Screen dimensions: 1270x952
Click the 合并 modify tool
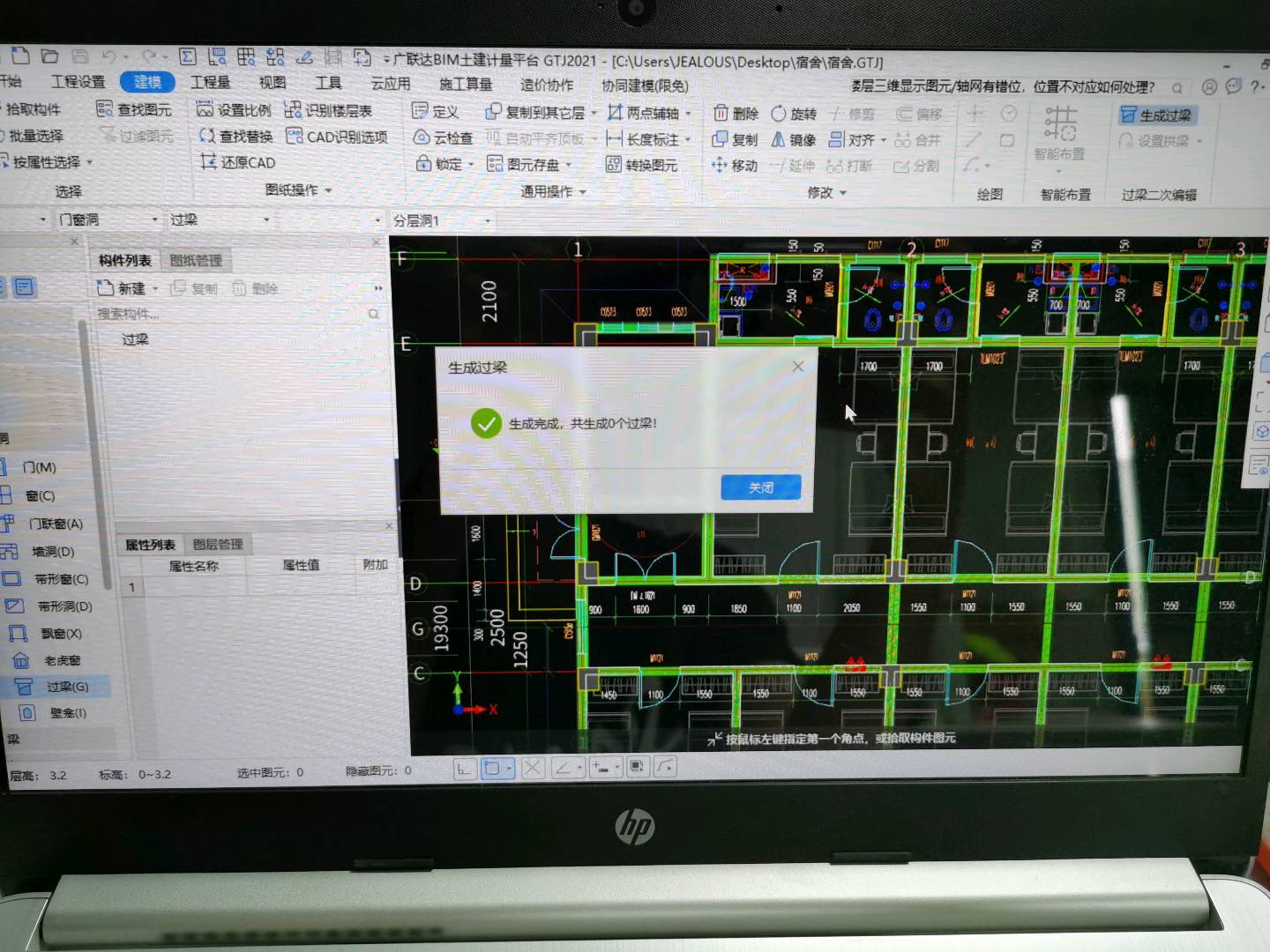[x=917, y=140]
